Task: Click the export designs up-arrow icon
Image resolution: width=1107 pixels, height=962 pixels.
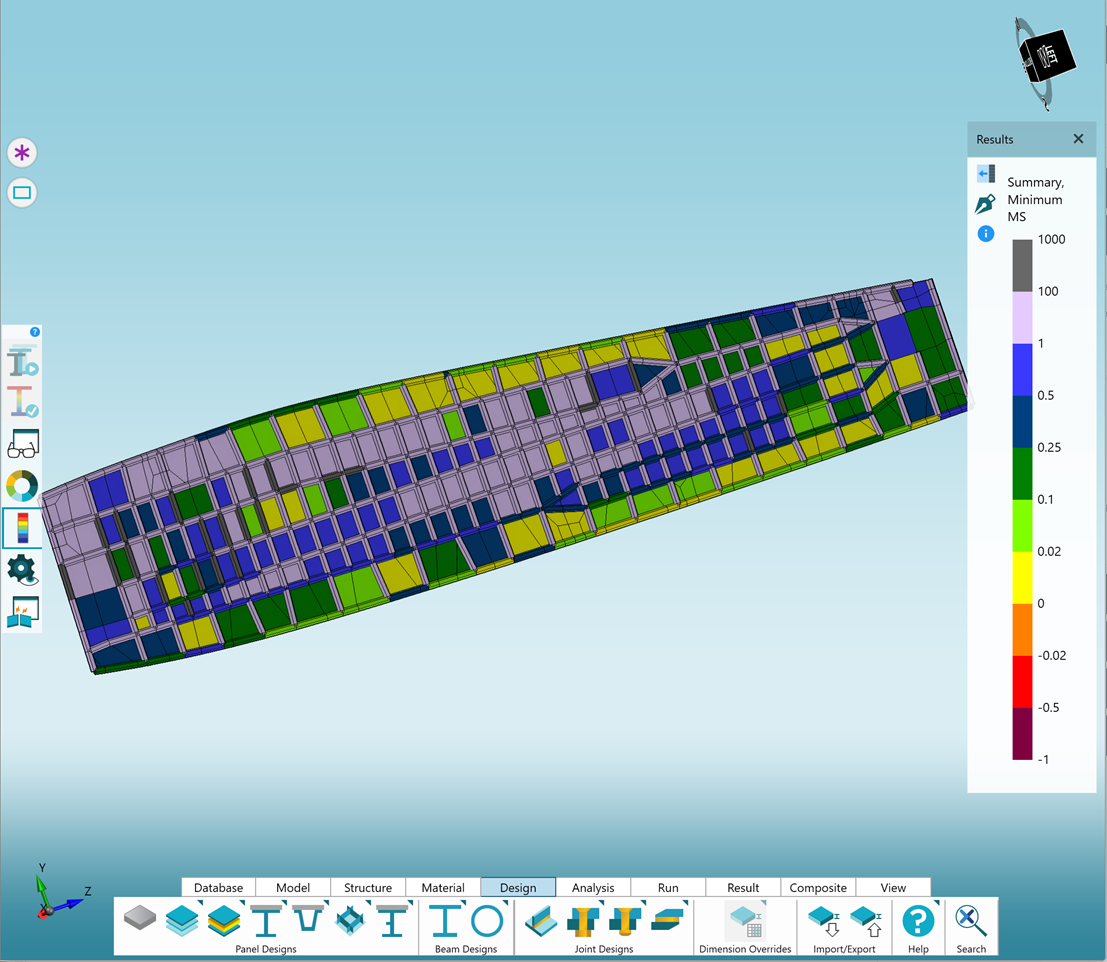Action: click(x=866, y=920)
